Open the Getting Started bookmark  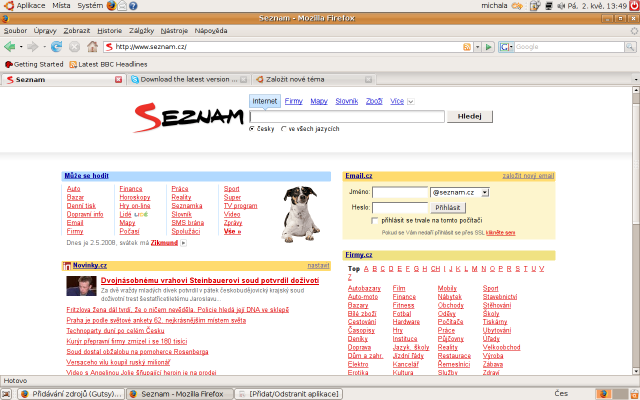(34, 64)
